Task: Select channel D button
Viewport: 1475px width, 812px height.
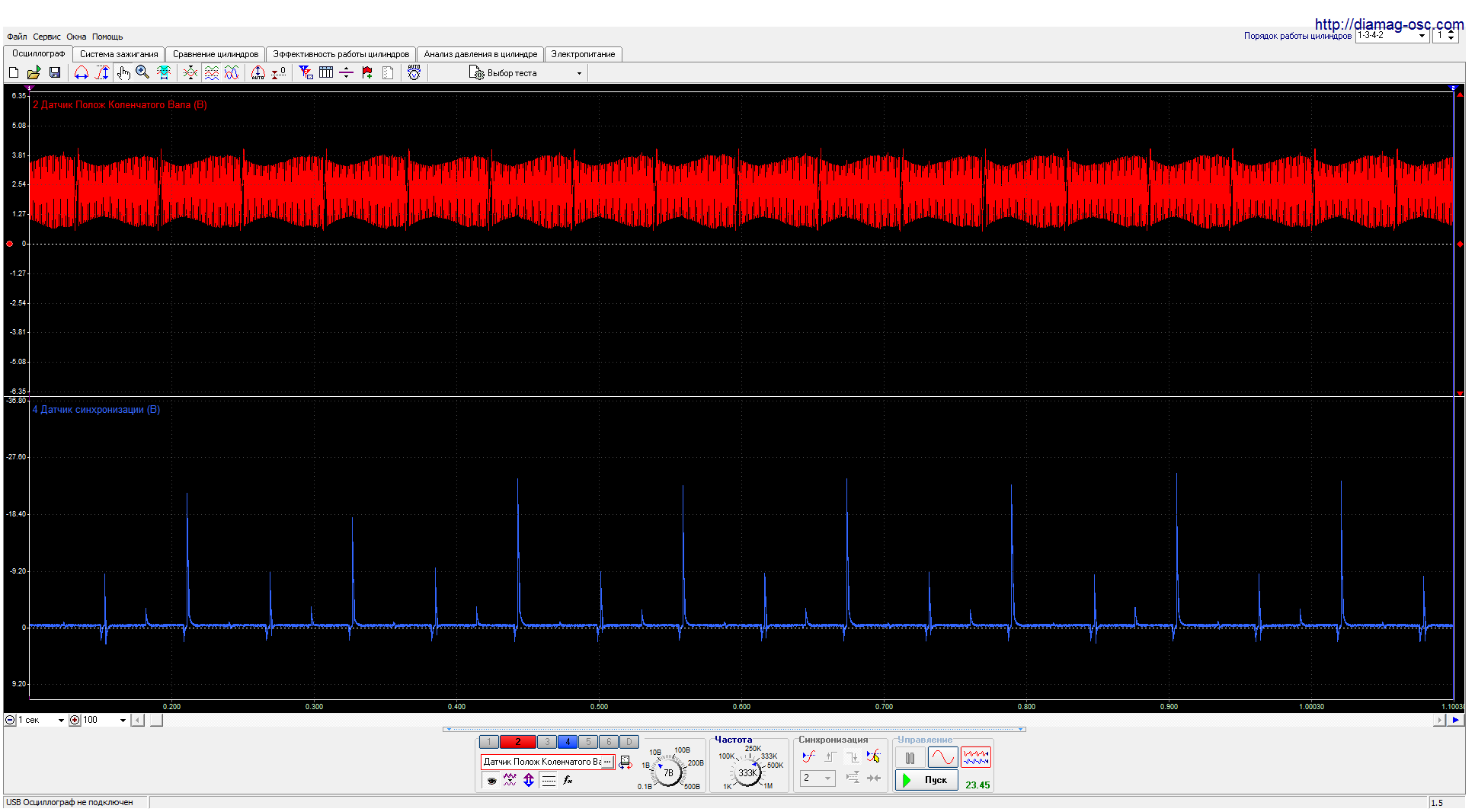Action: [629, 742]
